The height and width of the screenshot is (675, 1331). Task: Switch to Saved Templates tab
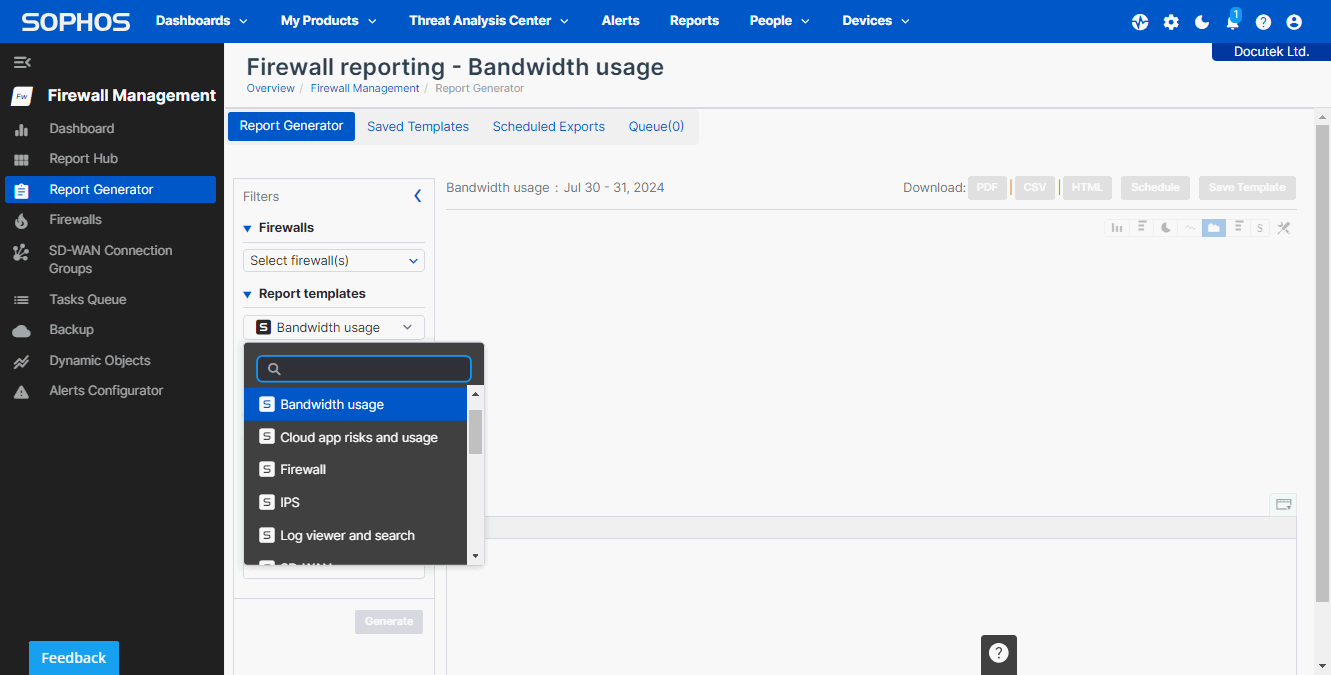point(418,126)
